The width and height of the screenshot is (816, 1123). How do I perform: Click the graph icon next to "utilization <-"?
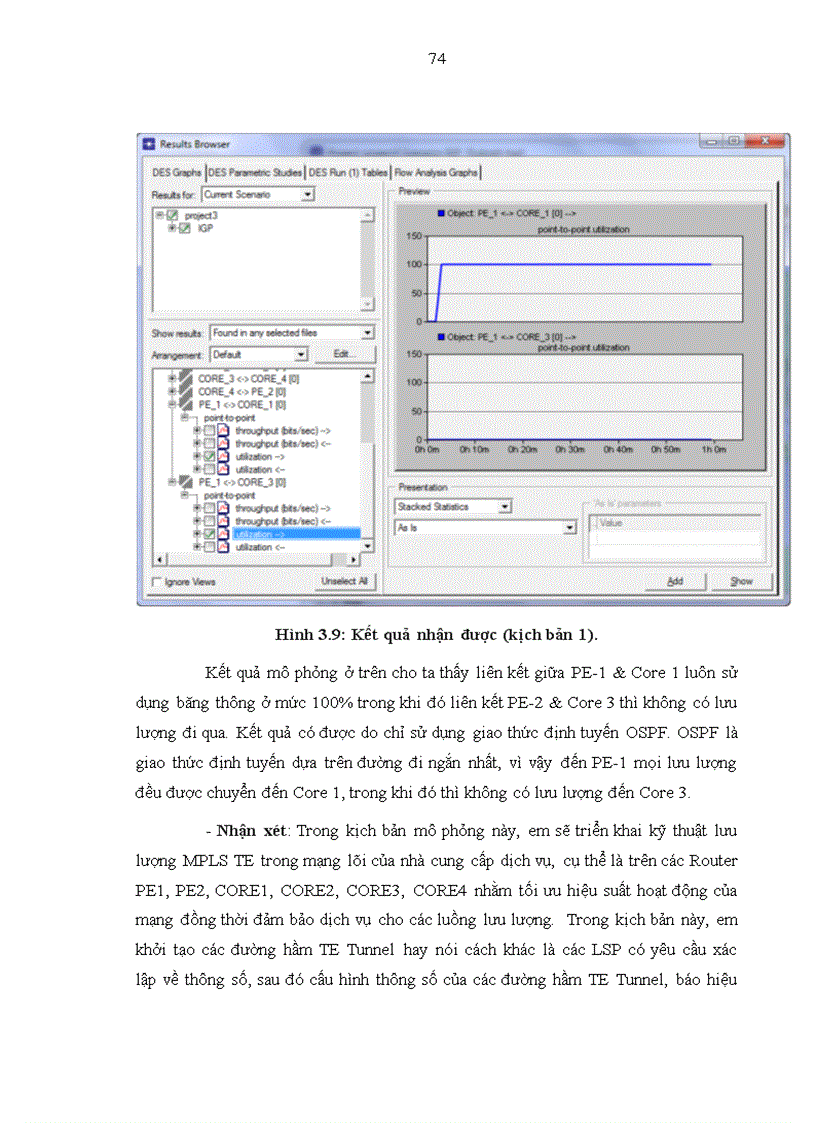222,469
